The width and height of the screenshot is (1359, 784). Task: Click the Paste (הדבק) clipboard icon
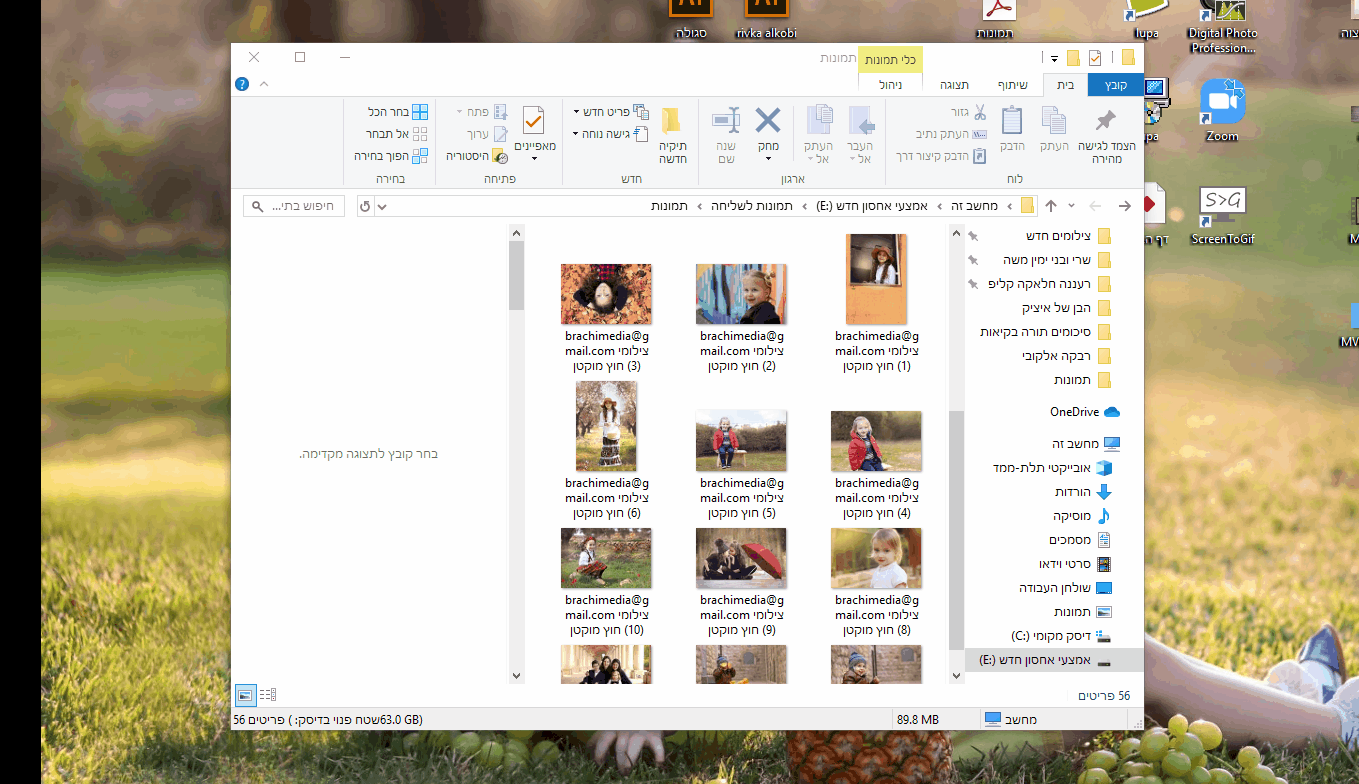coord(1012,120)
